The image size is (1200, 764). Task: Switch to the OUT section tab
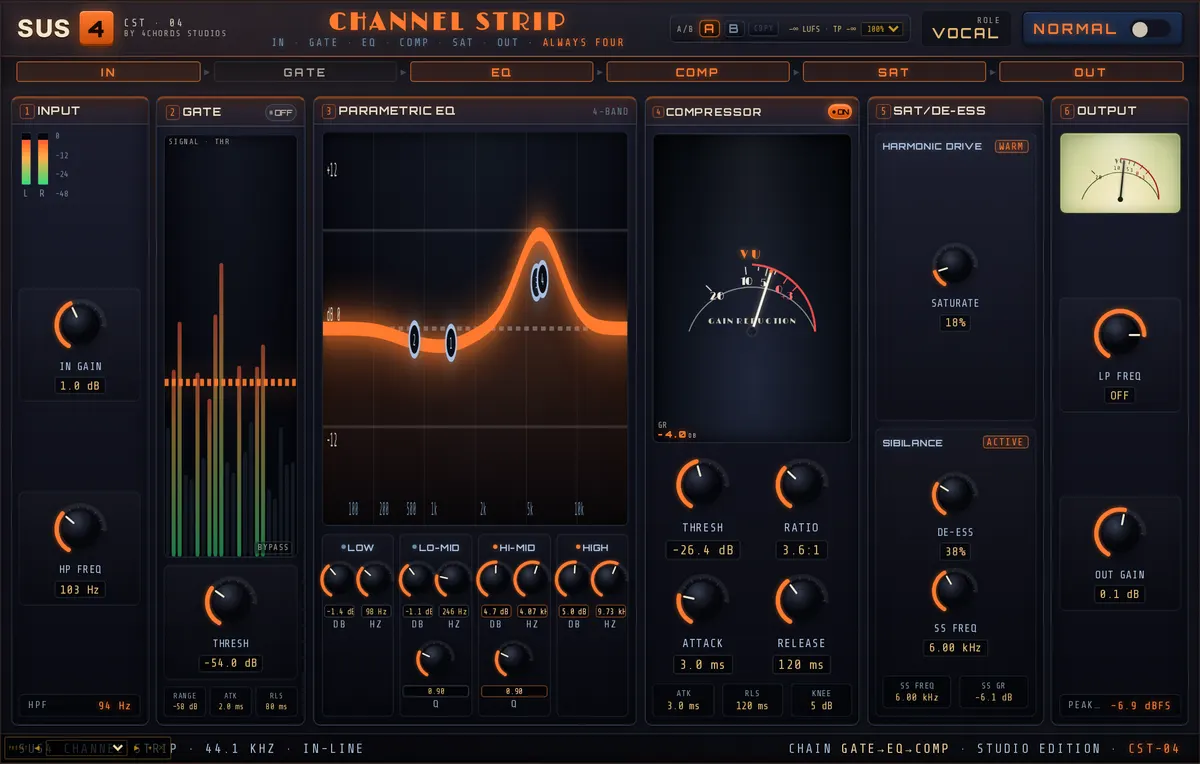coord(1090,72)
